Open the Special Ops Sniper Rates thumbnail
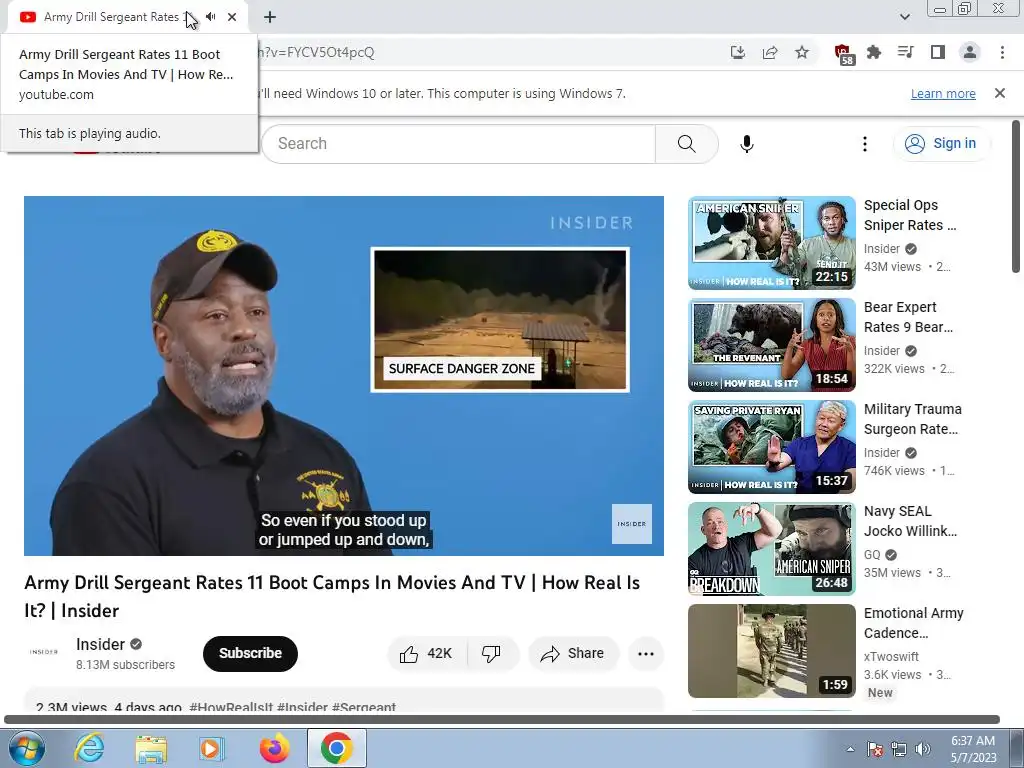The width and height of the screenshot is (1024, 768). 771,243
